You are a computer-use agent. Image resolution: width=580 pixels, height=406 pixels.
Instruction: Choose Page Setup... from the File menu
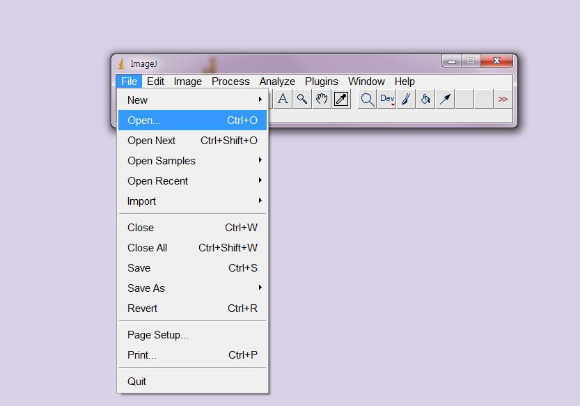(x=192, y=335)
